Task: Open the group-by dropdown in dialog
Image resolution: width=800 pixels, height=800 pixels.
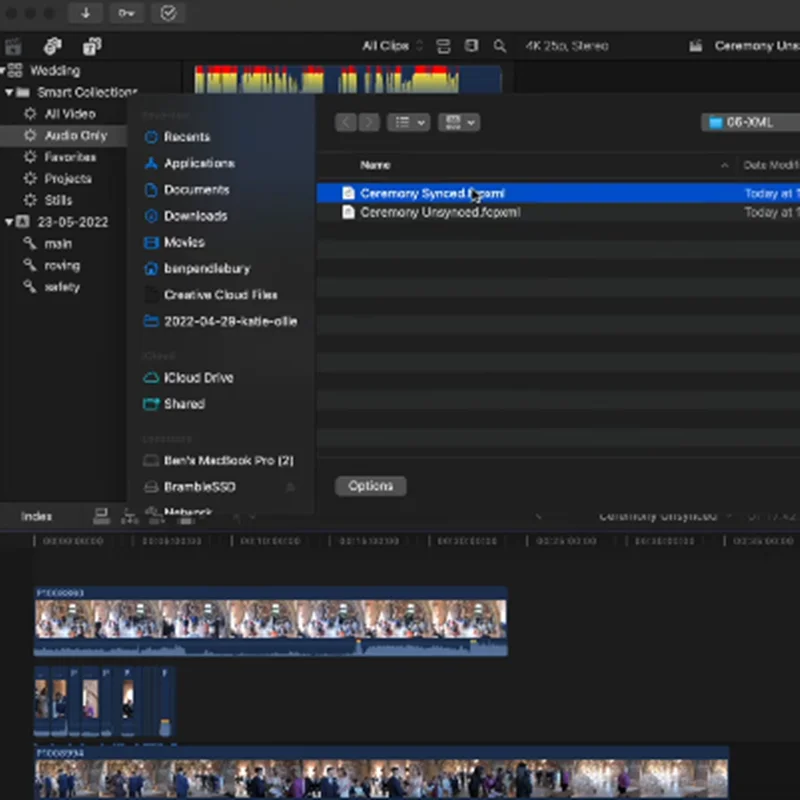Action: coord(459,122)
